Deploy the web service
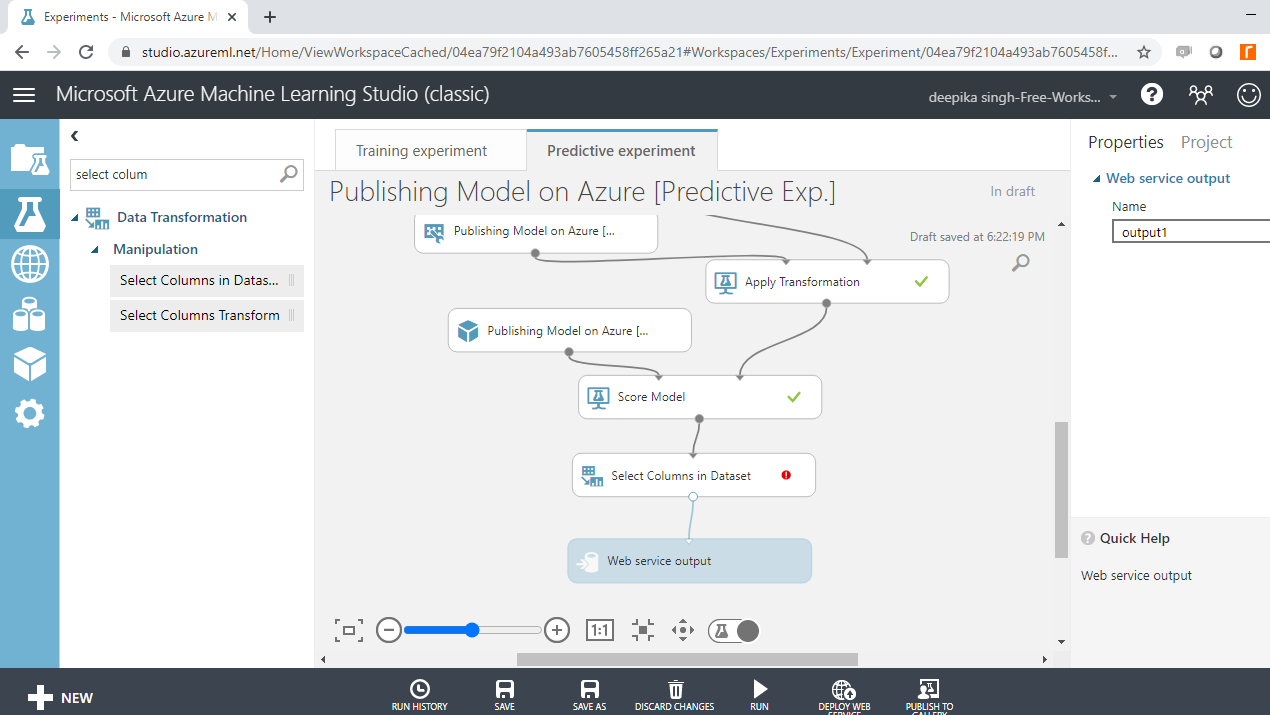This screenshot has width=1270, height=715. click(x=844, y=696)
